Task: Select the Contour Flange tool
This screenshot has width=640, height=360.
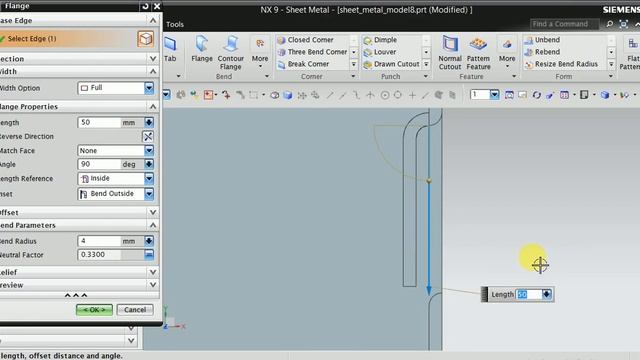Action: coord(231,52)
